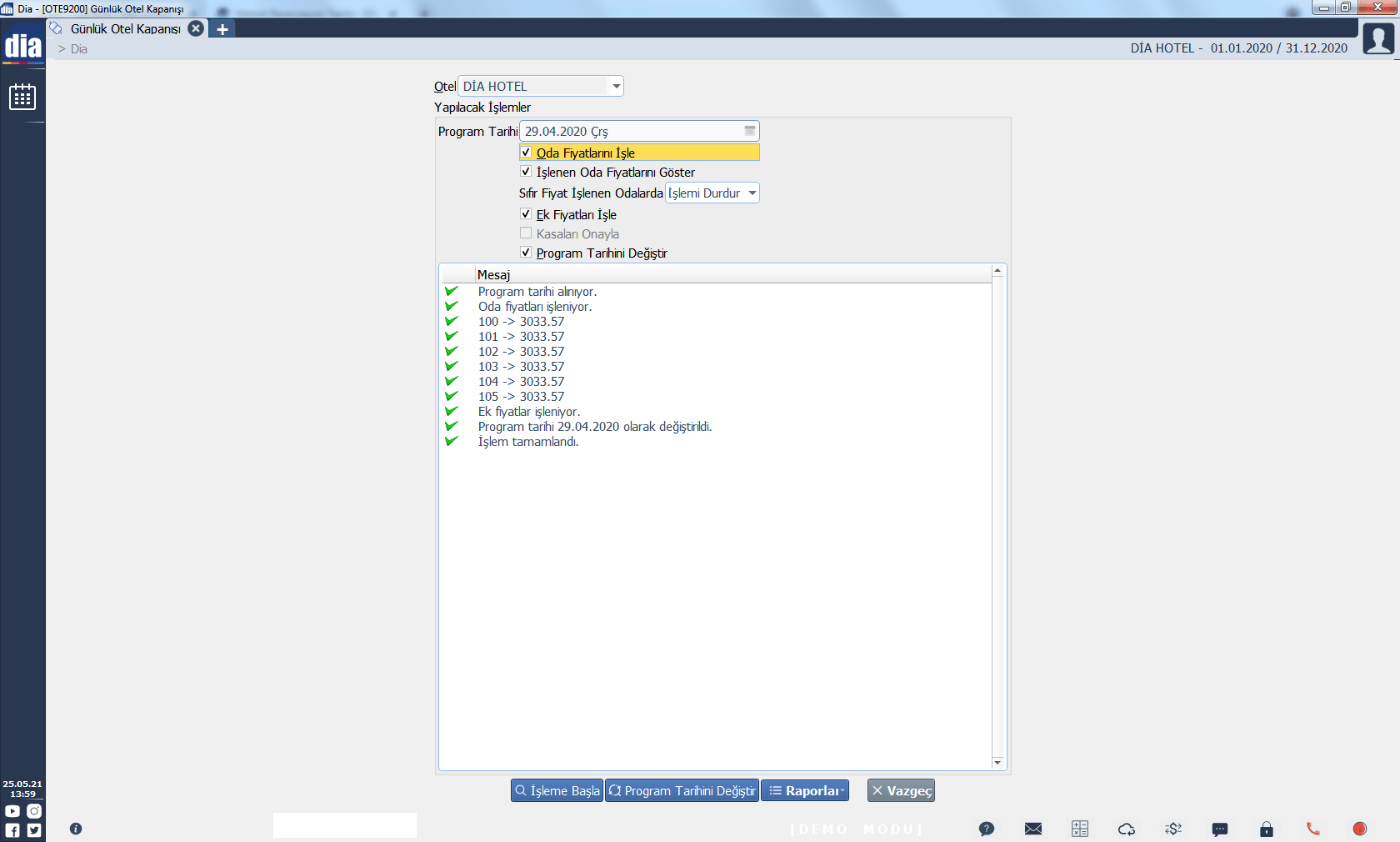Screen dimensions: 1400x842
Task: Open the user profile icon
Action: 1378,38
